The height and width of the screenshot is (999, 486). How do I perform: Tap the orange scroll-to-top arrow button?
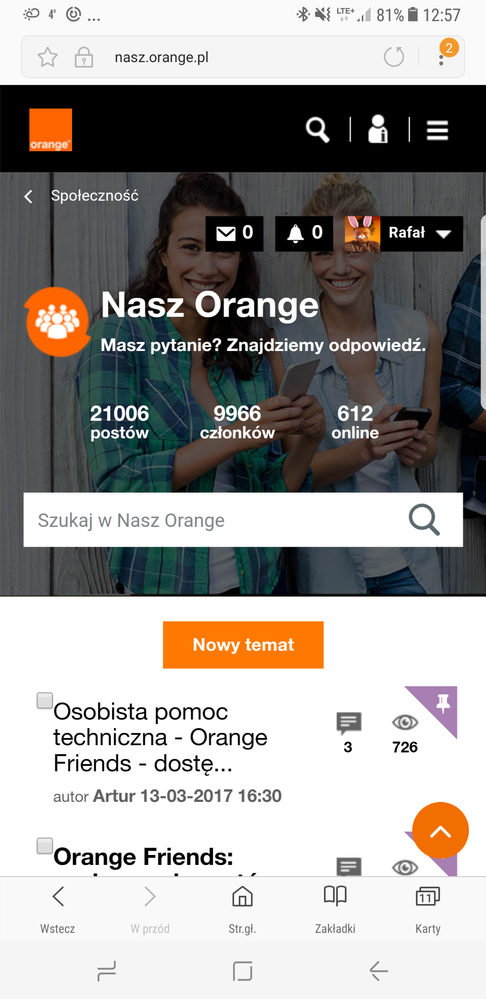click(x=440, y=831)
